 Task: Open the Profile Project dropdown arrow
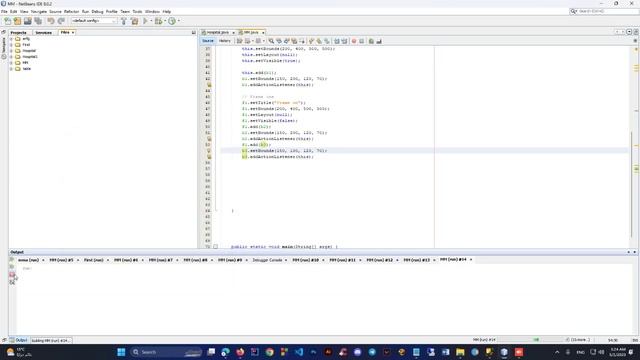pos(179,21)
